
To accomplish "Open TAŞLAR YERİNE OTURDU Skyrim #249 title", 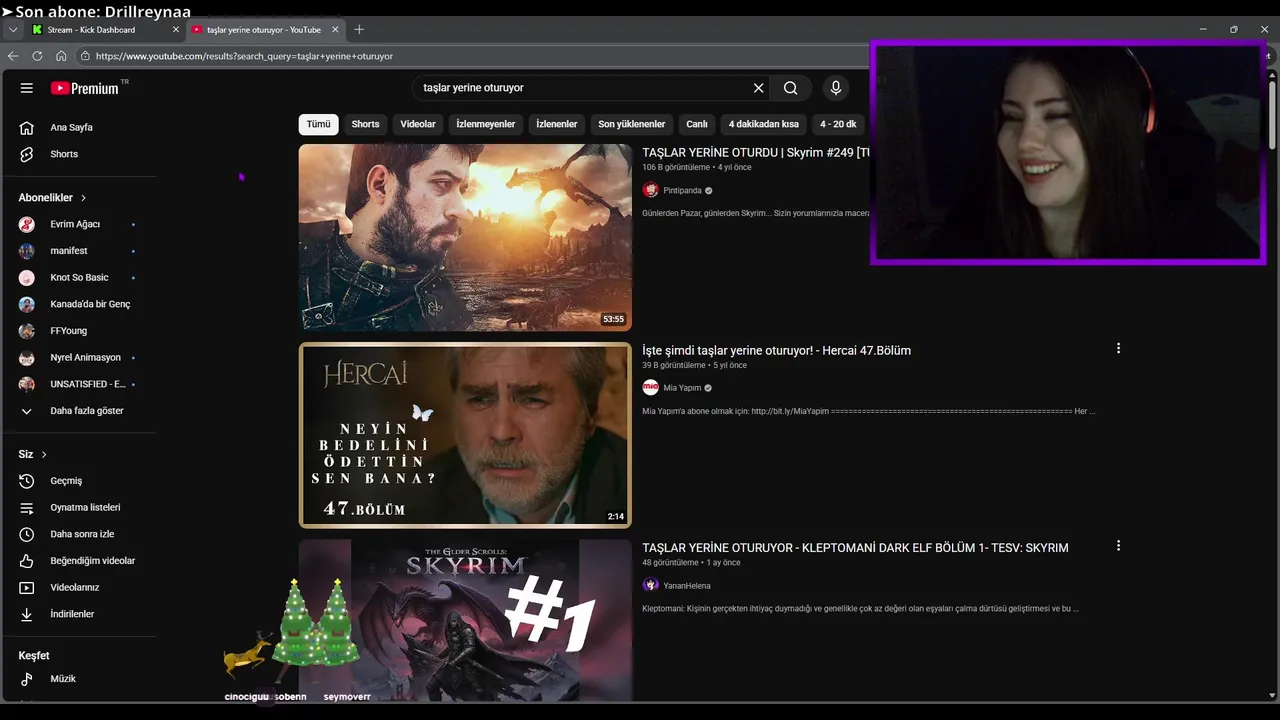I will click(x=756, y=153).
